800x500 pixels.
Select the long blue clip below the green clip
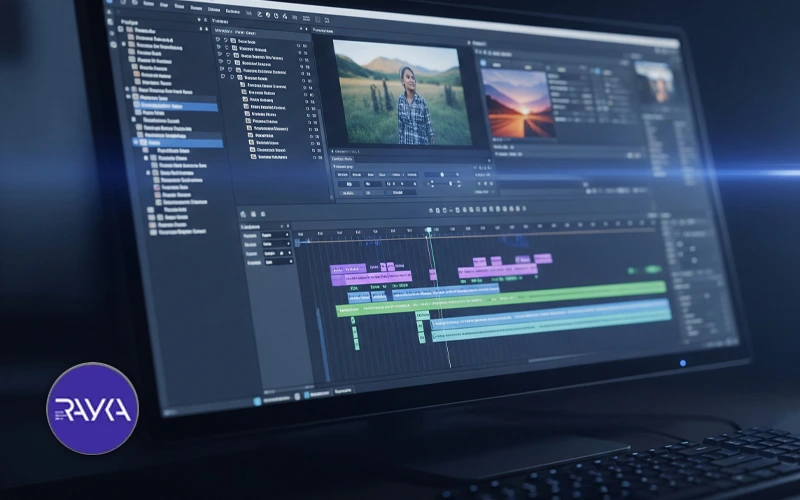click(x=551, y=313)
